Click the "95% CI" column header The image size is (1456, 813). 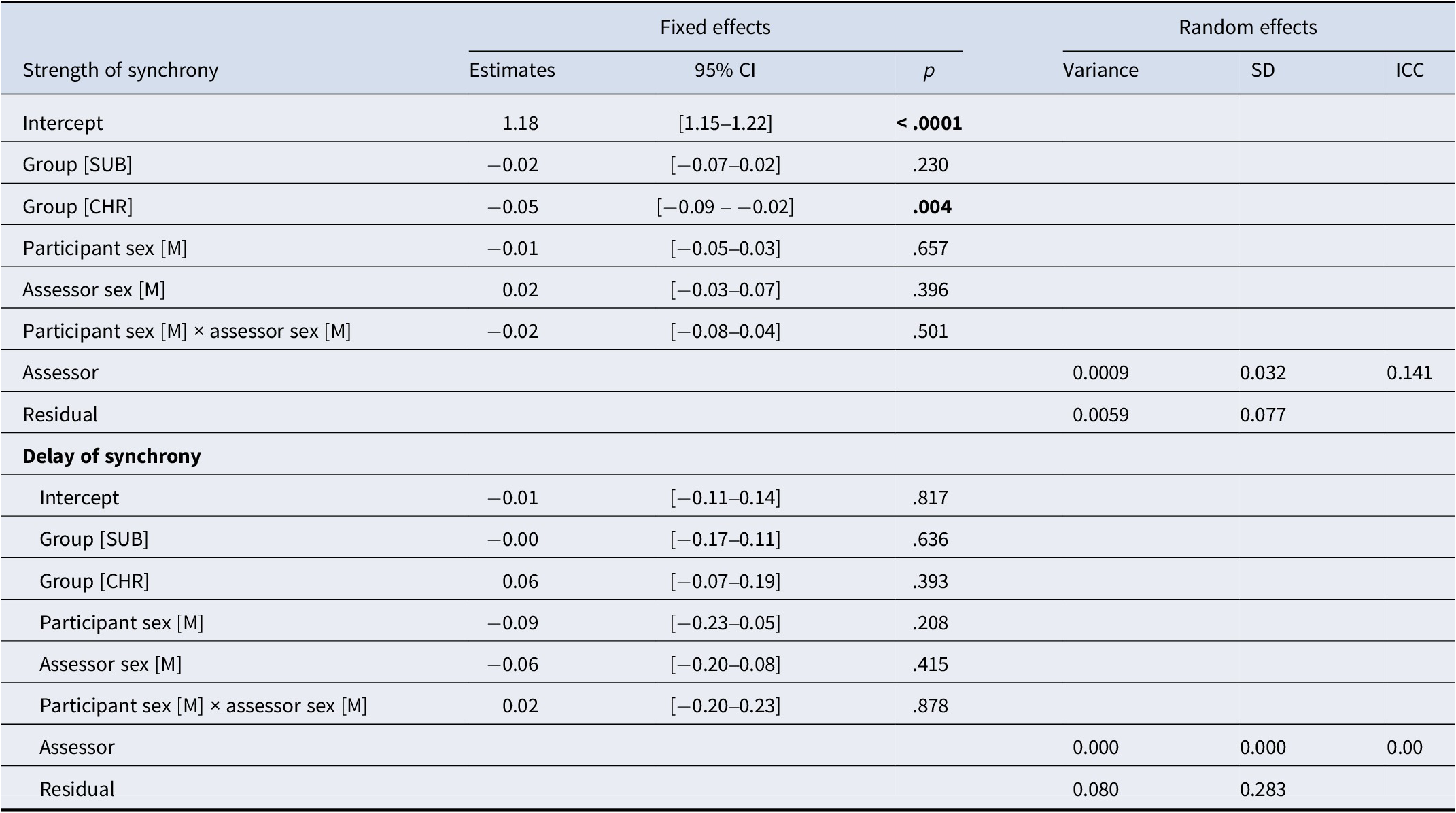725,70
